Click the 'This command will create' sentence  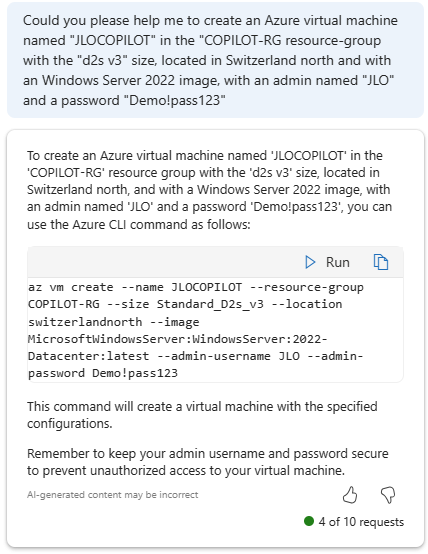pyautogui.click(x=202, y=415)
